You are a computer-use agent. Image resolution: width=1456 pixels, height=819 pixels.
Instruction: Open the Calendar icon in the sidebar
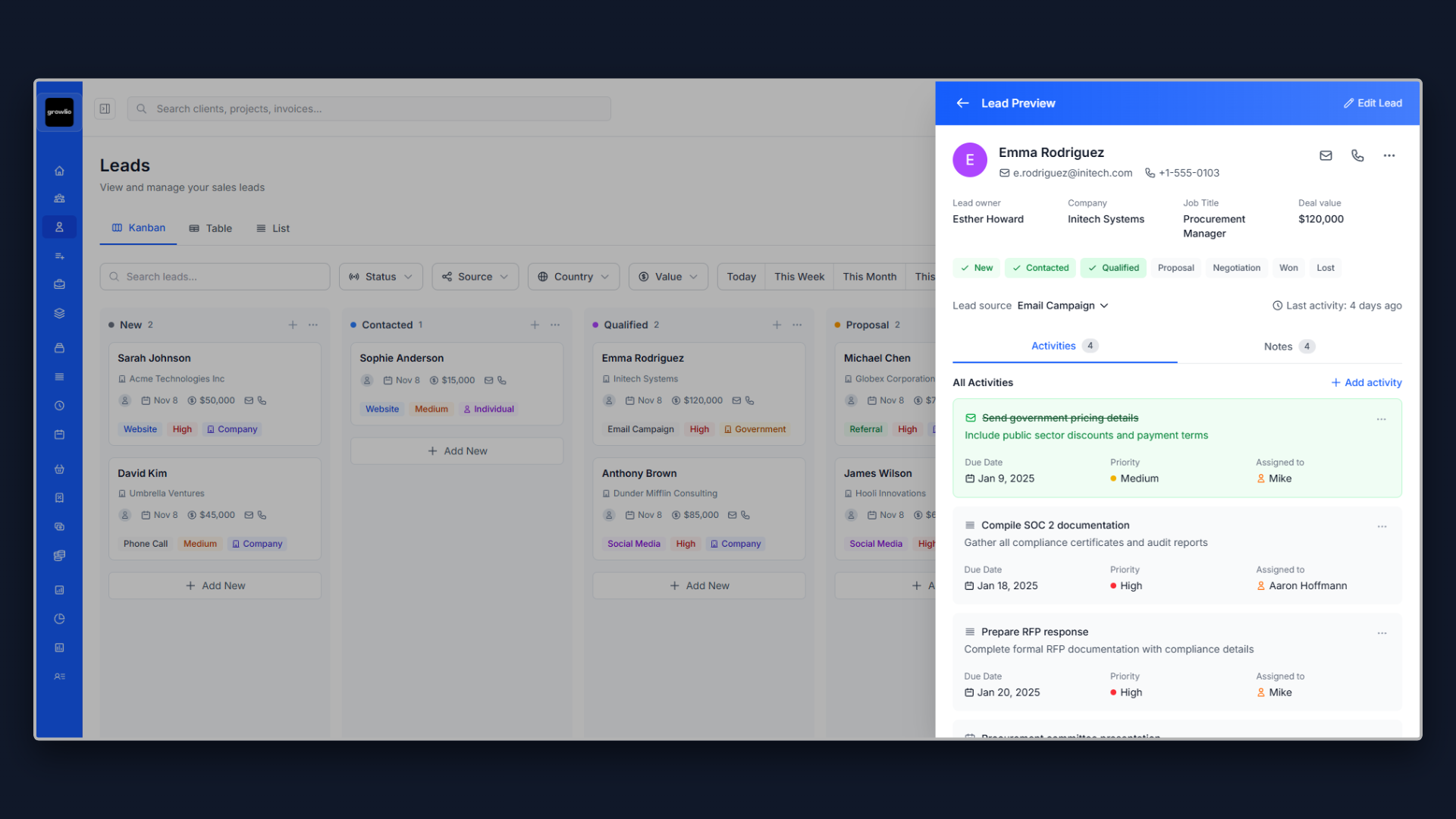59,435
